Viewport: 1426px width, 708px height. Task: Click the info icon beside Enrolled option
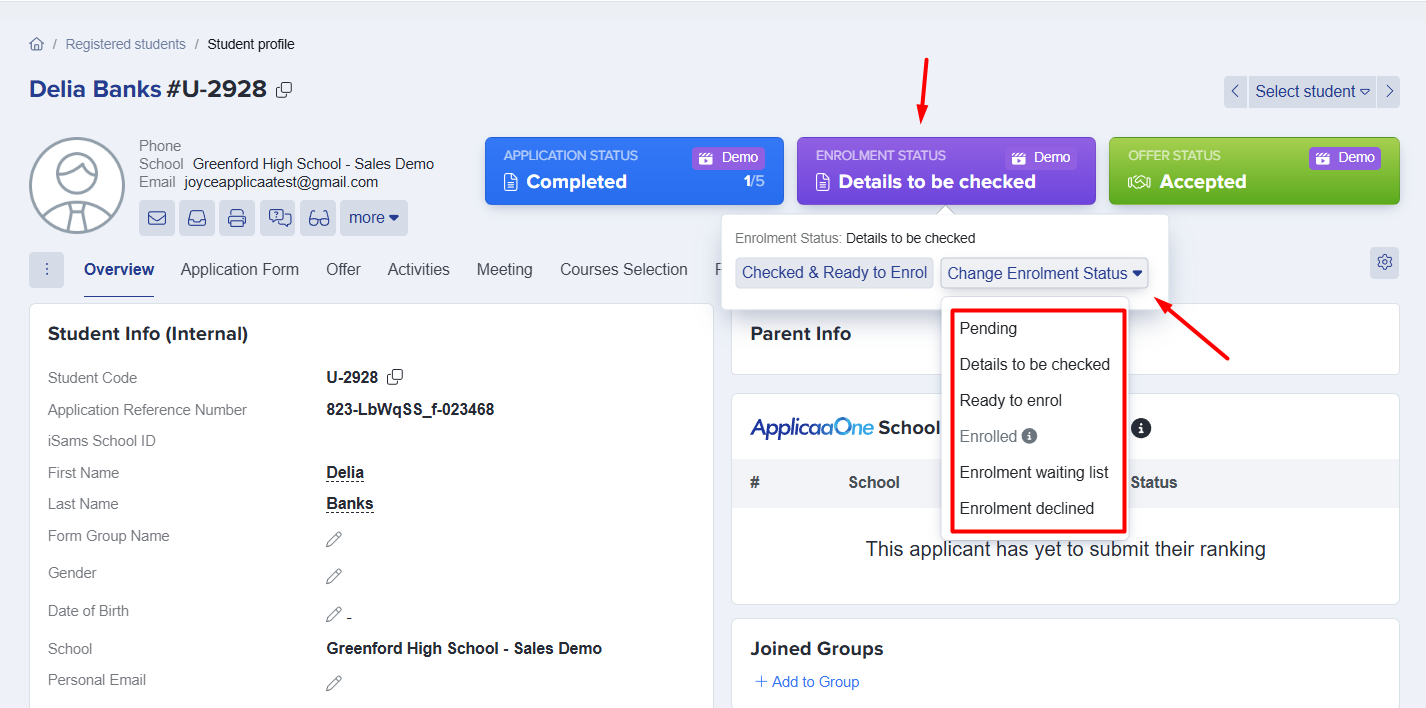point(1029,436)
